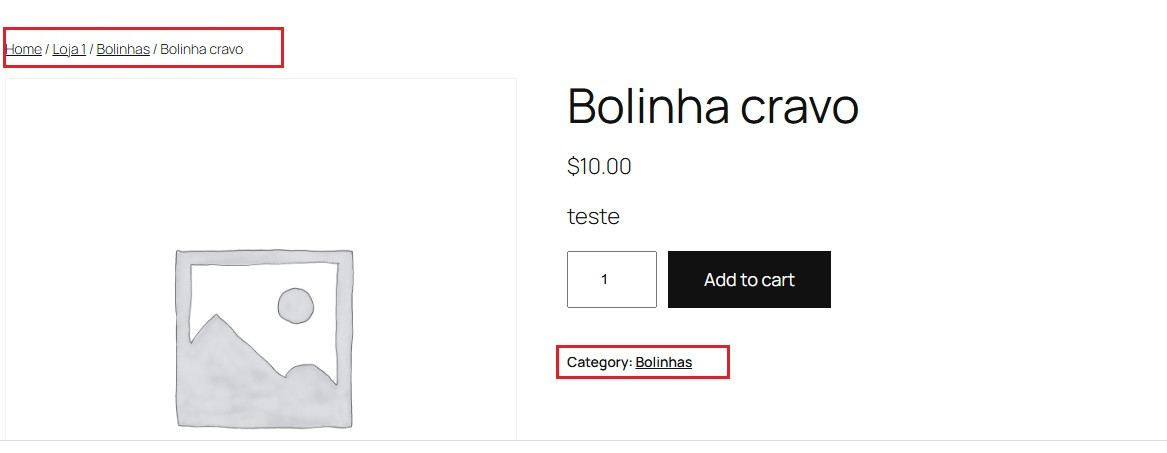Click the teste product description text
Viewport: 1167px width, 453px height.
click(593, 216)
